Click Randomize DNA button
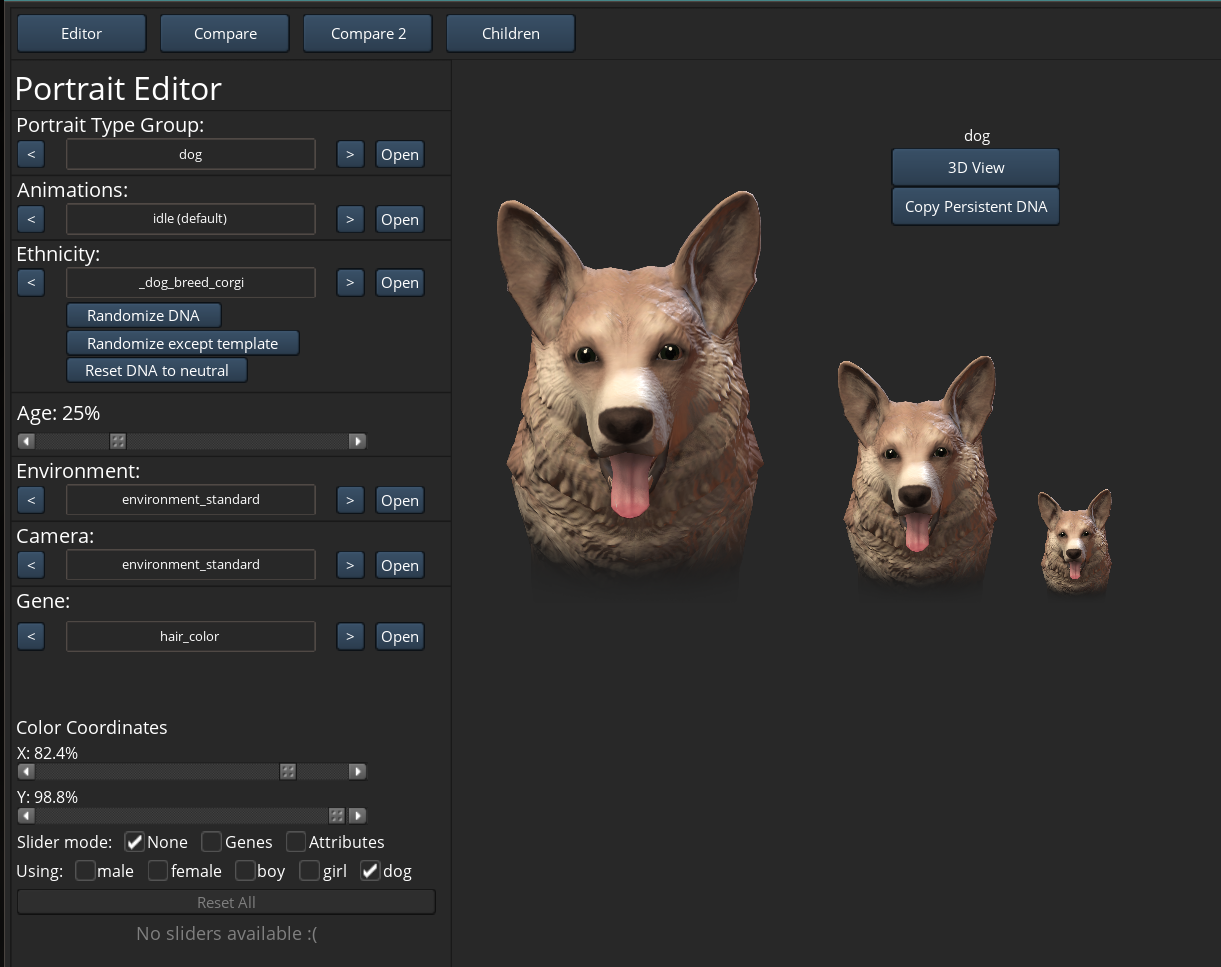 [143, 315]
